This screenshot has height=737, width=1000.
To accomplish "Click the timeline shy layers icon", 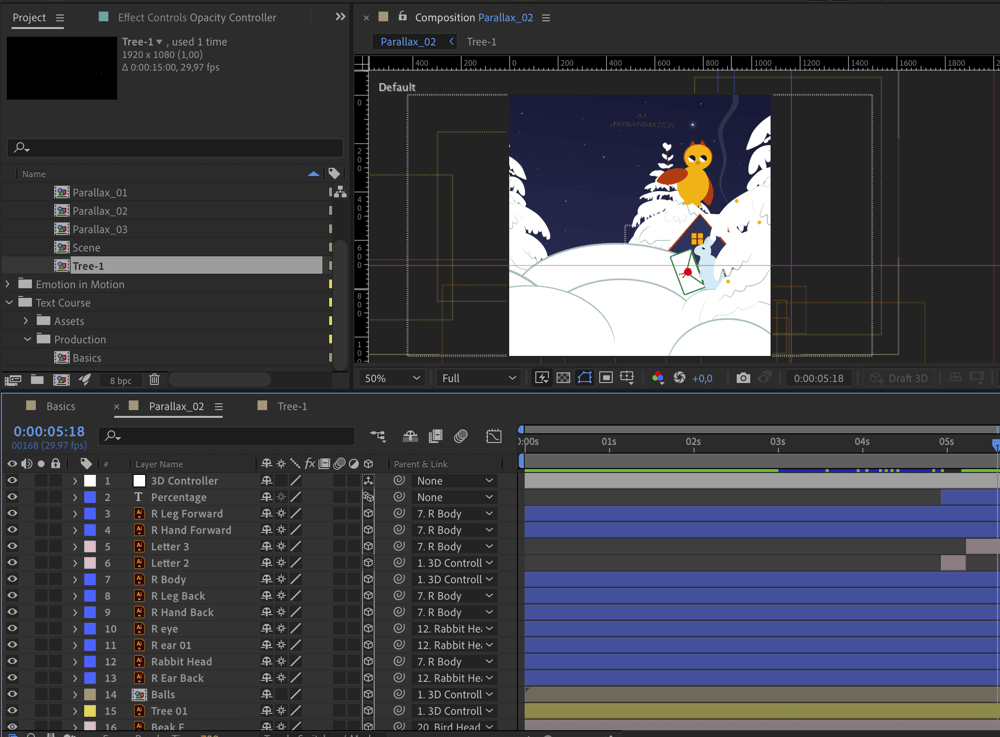I will pos(410,436).
